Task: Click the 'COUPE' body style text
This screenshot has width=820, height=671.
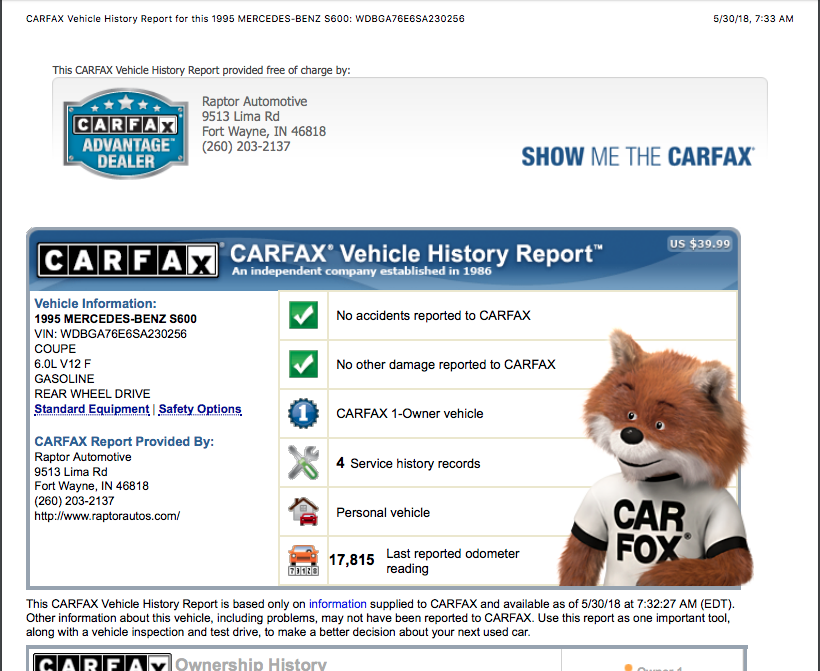Action: pos(55,349)
